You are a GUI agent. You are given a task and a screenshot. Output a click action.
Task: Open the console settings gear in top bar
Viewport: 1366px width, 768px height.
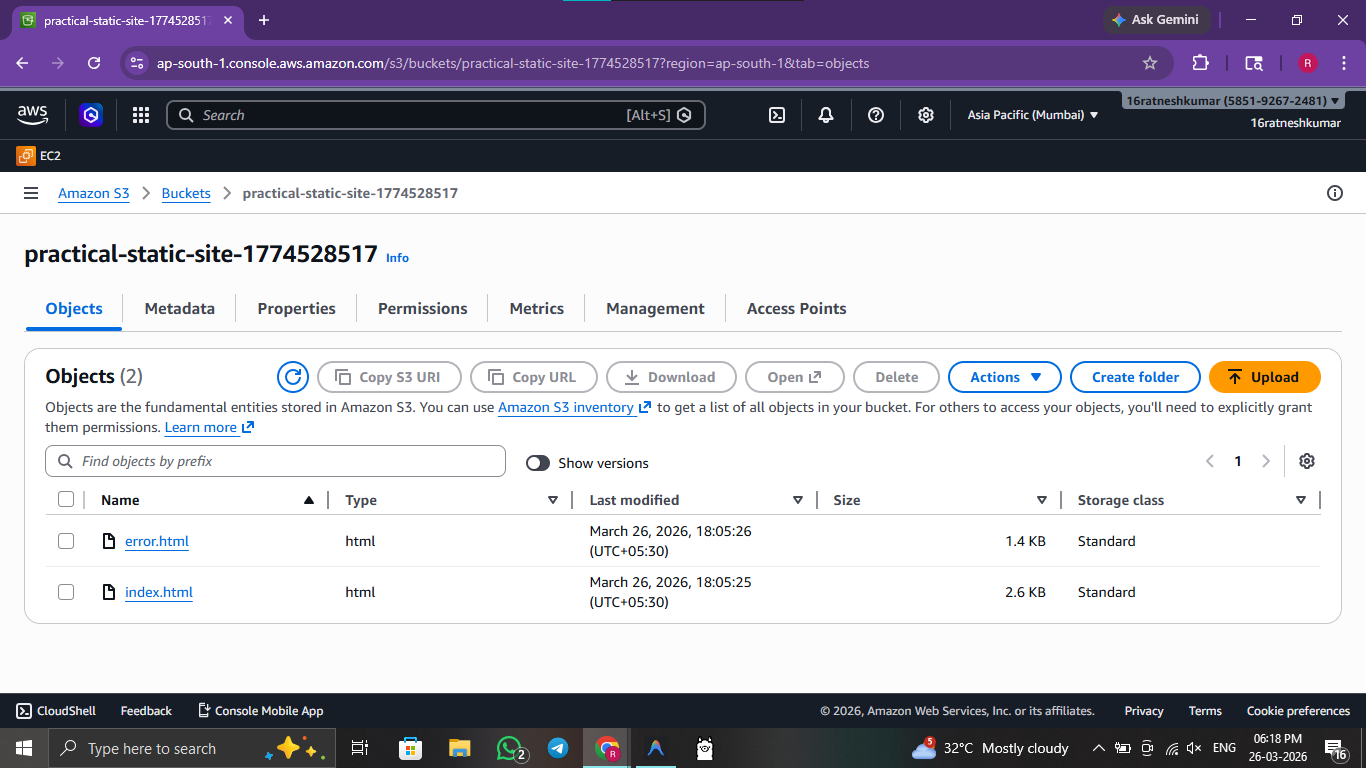[x=926, y=115]
